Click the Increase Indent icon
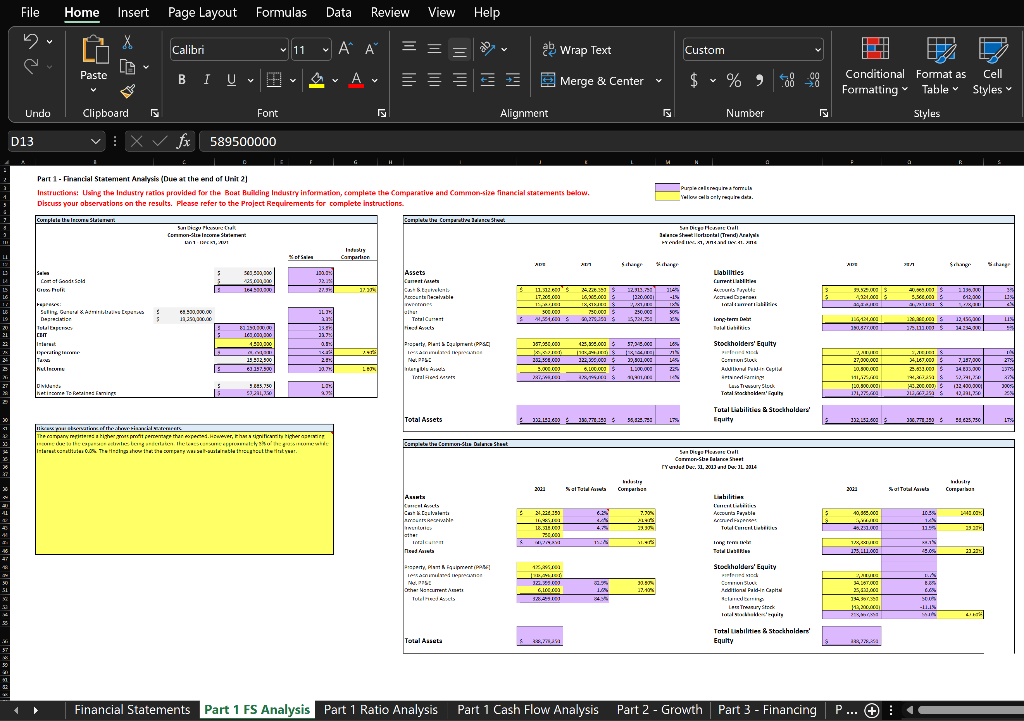Screen dimensions: 1024x721 tap(512, 81)
